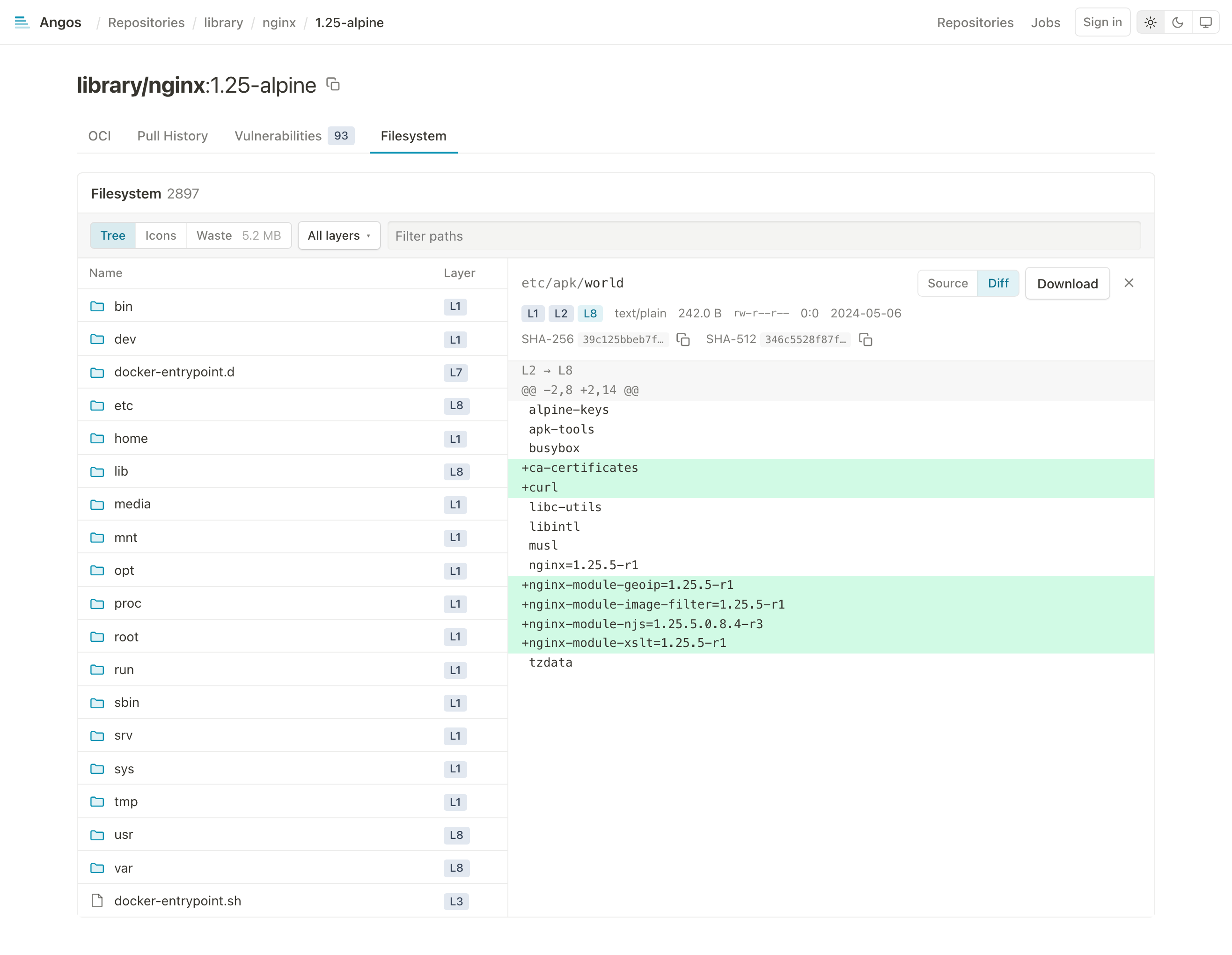The width and height of the screenshot is (1232, 955).
Task: Click the bin folder icon
Action: click(97, 306)
